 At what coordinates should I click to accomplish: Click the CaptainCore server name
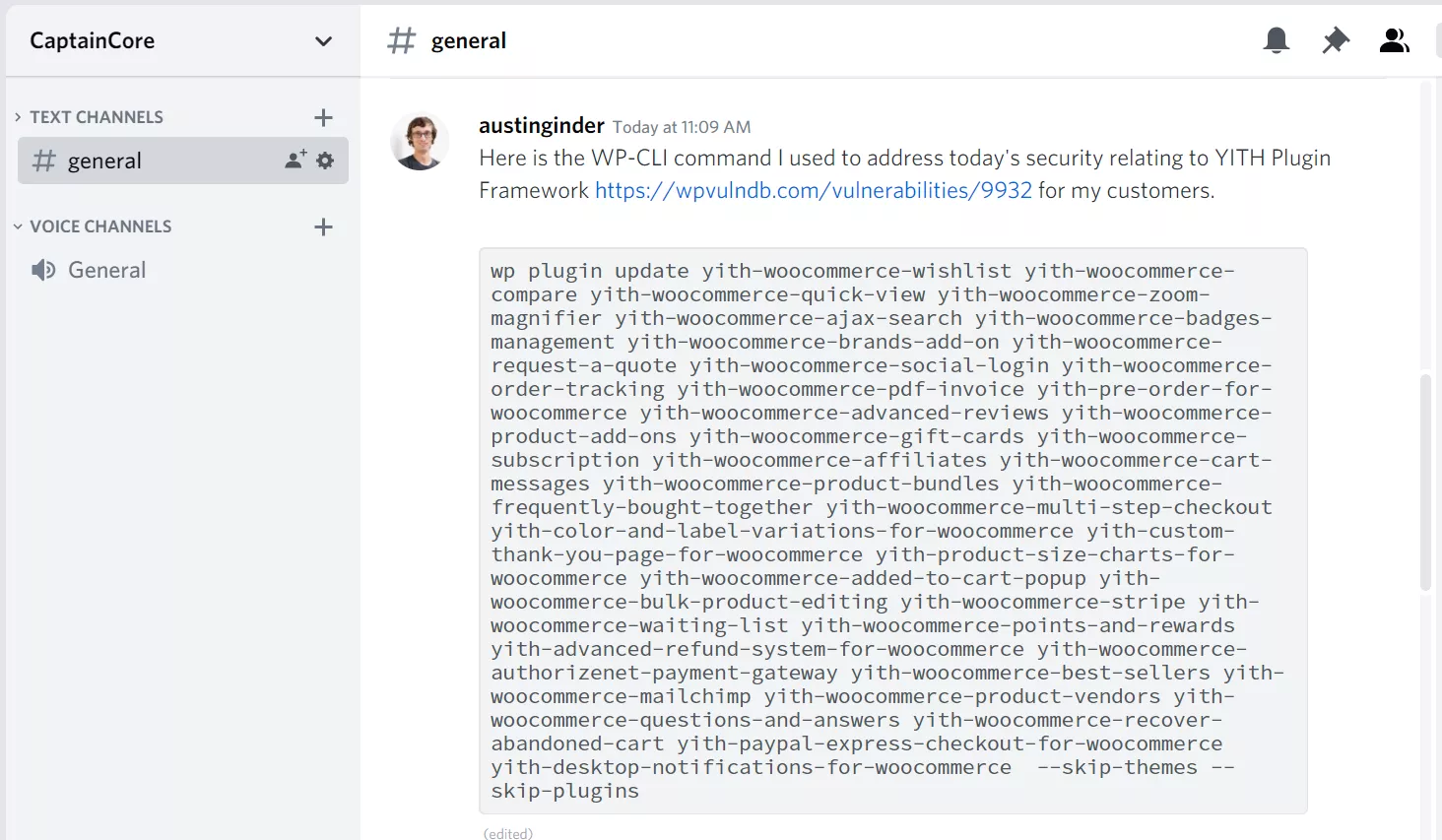click(93, 41)
